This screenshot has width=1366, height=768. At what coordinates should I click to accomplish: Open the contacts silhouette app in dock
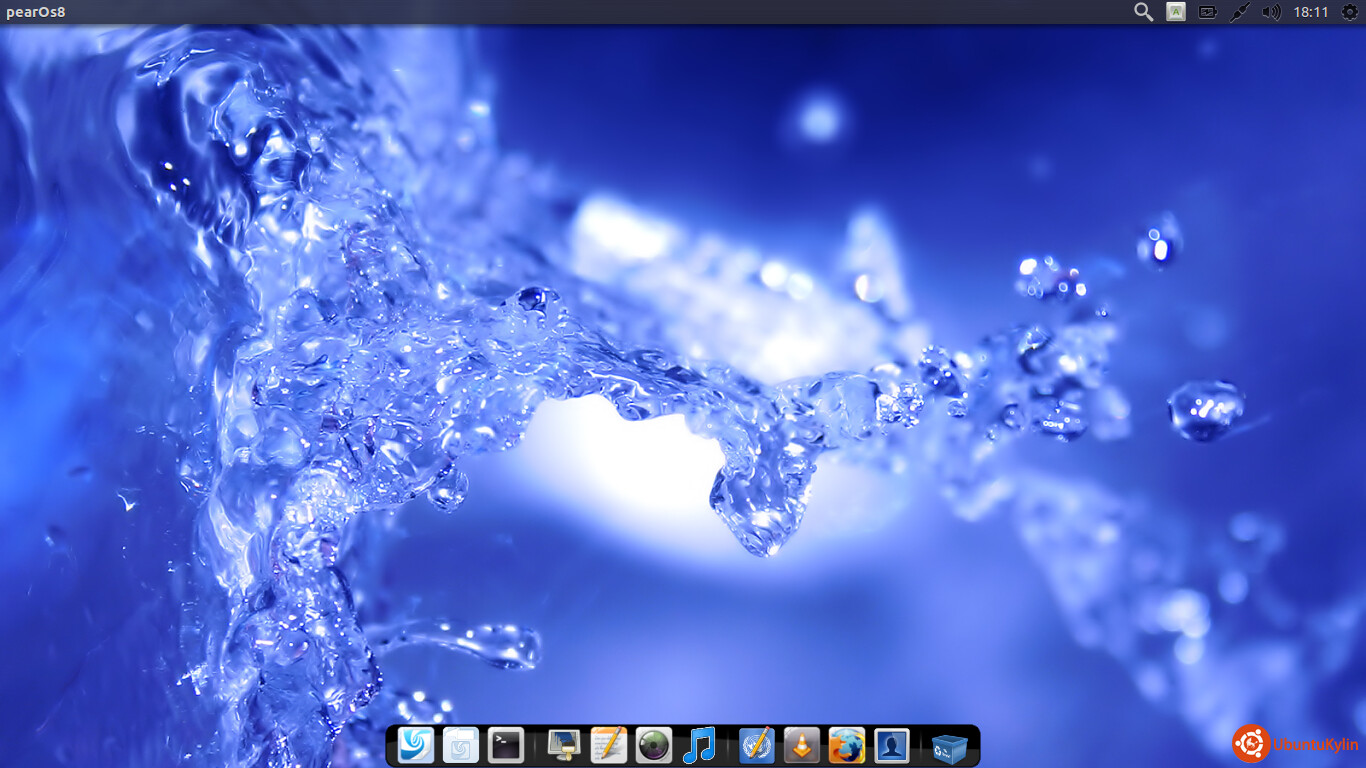tap(891, 746)
